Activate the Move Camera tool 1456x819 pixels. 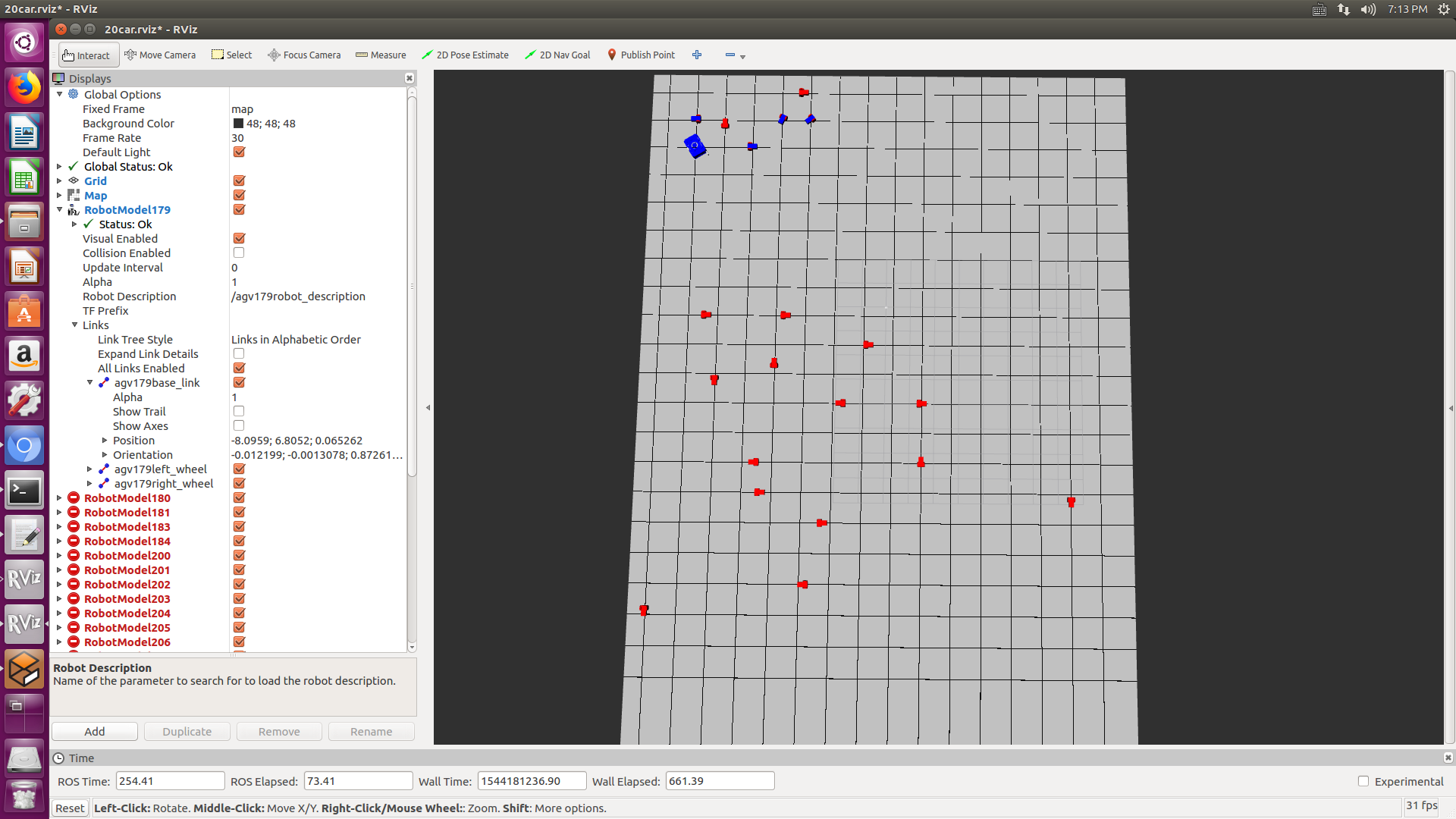pos(160,55)
